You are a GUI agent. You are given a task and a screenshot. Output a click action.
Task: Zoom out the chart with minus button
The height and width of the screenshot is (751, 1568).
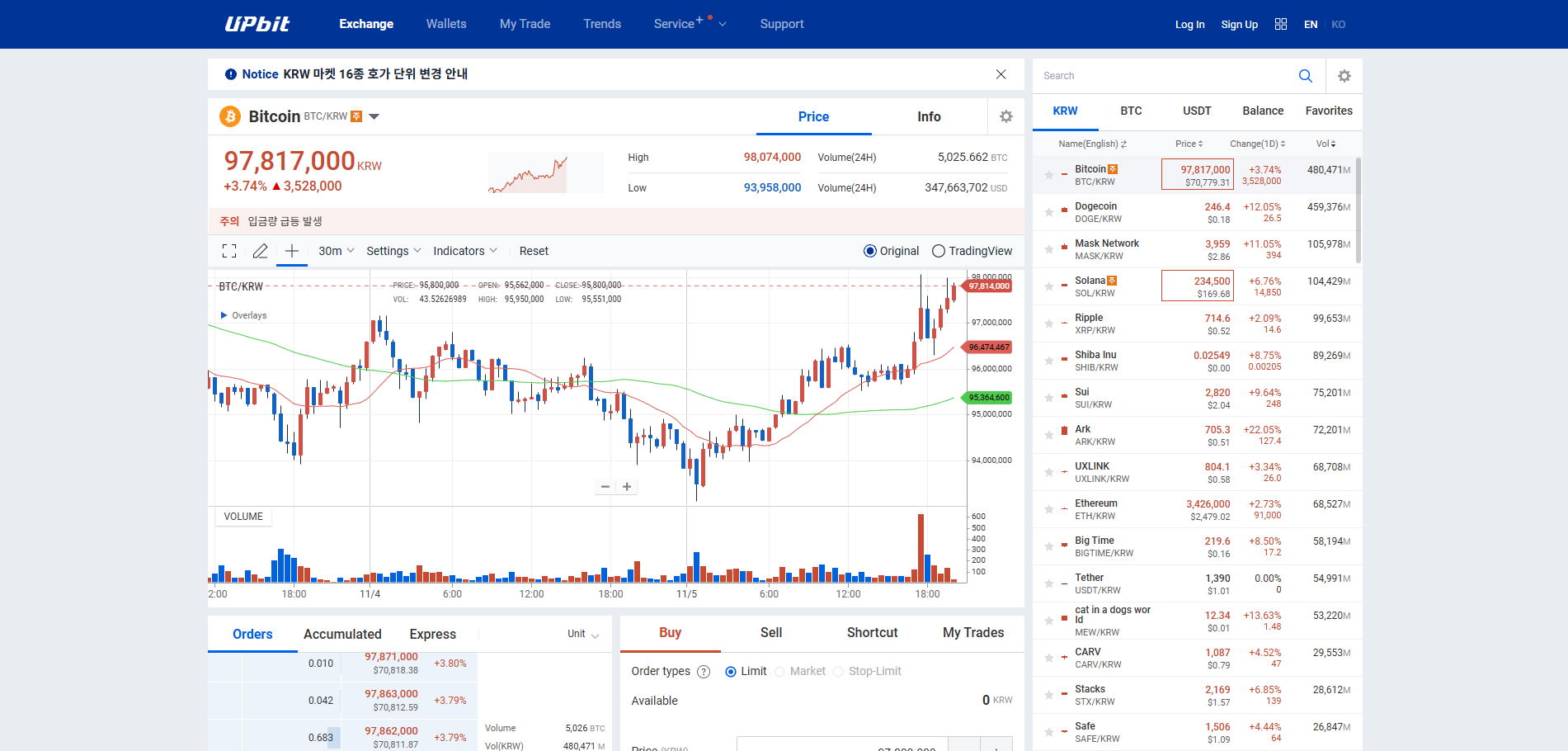605,487
